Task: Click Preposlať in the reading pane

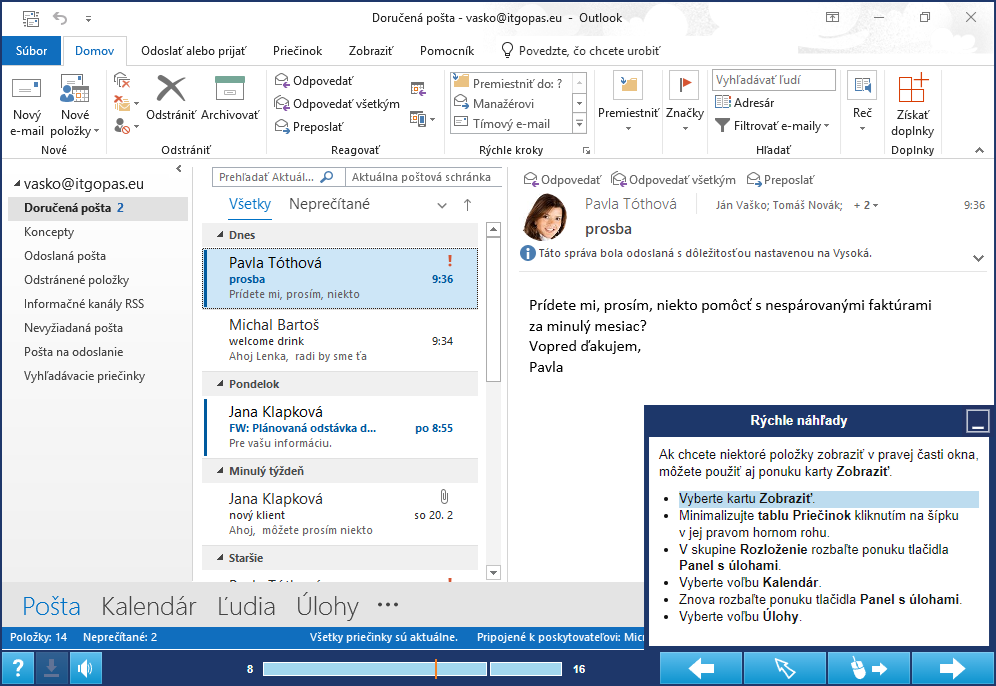Action: pyautogui.click(x=780, y=180)
